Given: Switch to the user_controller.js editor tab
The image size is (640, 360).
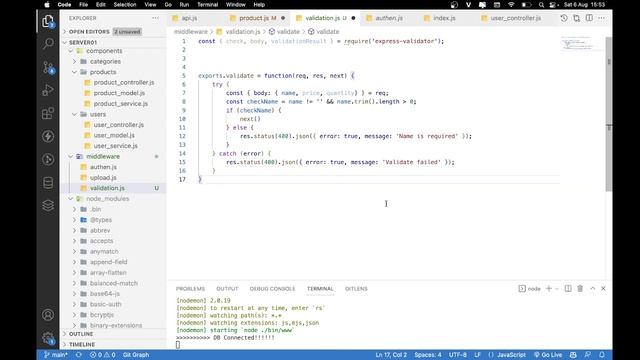Looking at the screenshot, I should (516, 18).
